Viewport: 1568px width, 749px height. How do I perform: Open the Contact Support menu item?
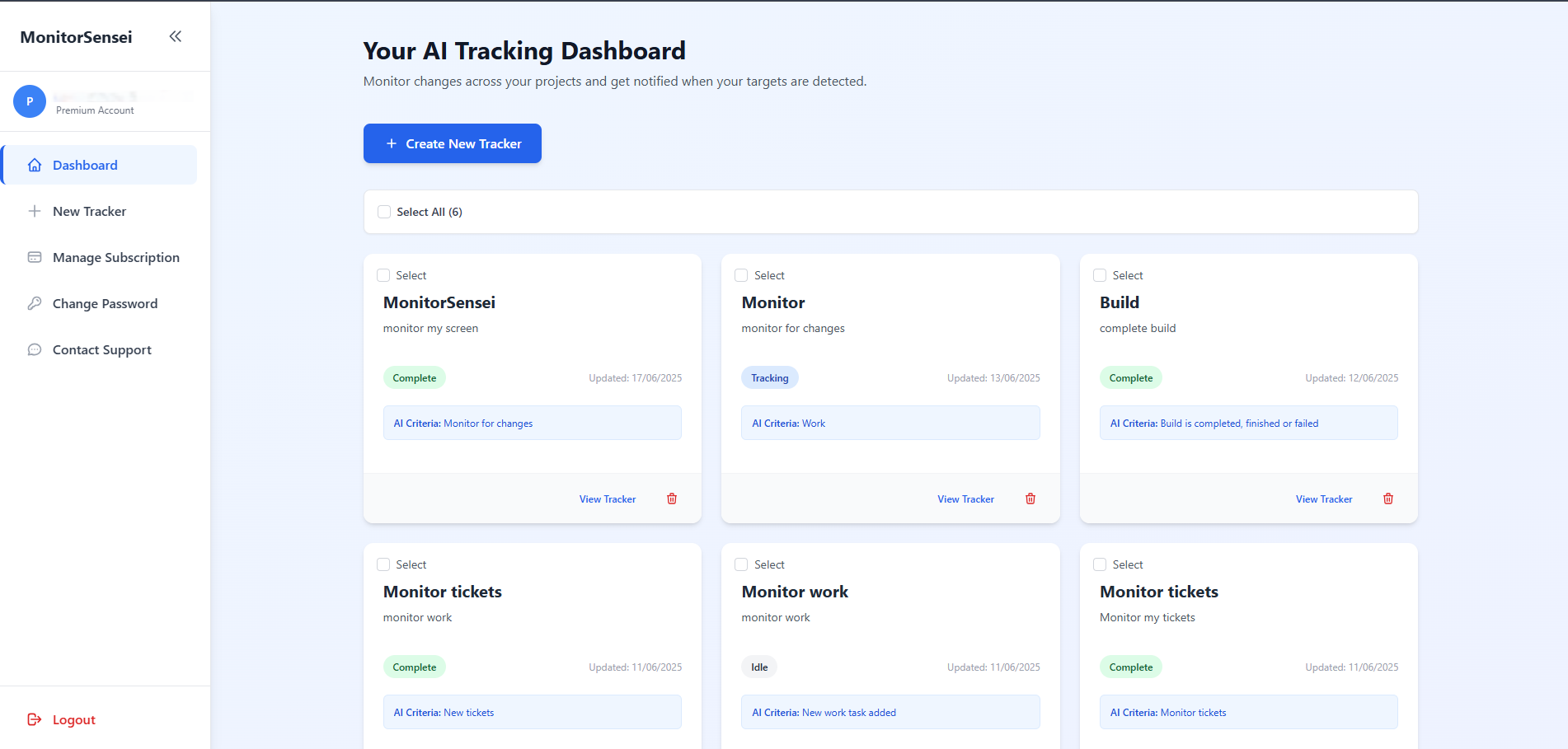pyautogui.click(x=100, y=349)
